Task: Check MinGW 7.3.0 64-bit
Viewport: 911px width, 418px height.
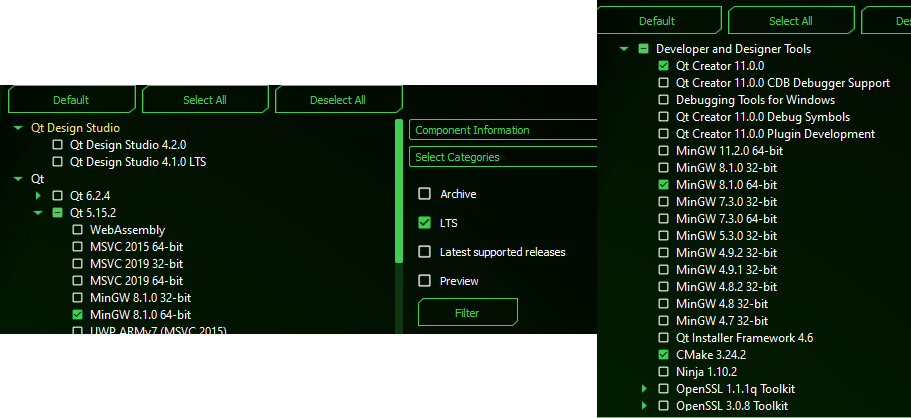Action: point(663,219)
